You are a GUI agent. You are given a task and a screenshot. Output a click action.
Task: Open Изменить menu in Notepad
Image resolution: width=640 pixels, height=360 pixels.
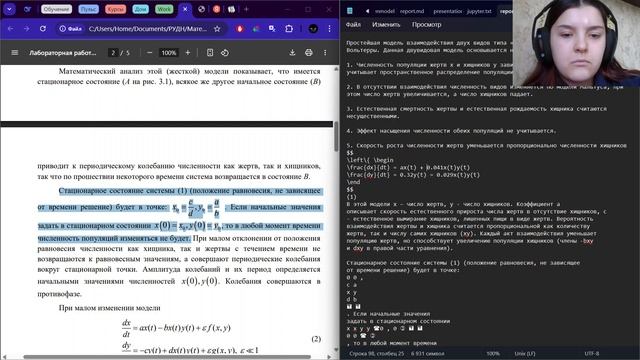386,24
